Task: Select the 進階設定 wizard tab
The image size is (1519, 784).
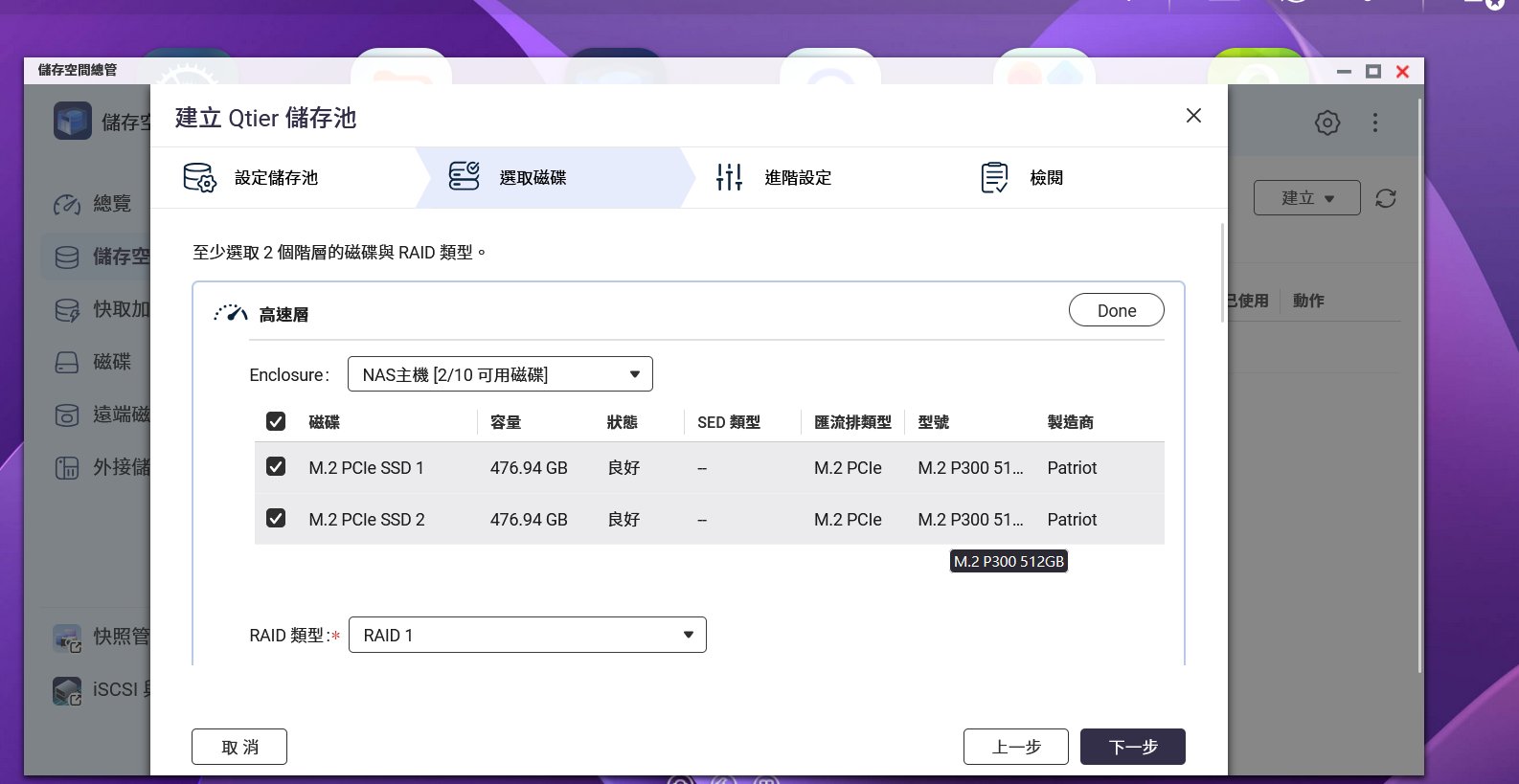Action: pos(797,178)
